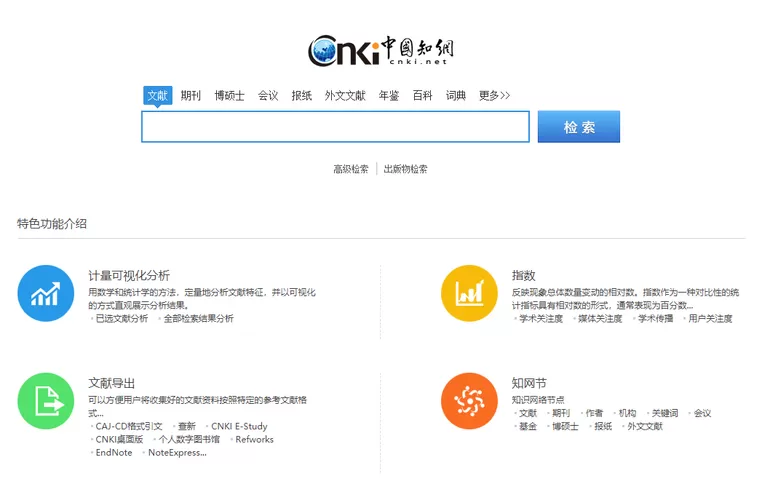This screenshot has height=500, width=762.
Task: Switch to the 词典 tab
Action: 456,96
